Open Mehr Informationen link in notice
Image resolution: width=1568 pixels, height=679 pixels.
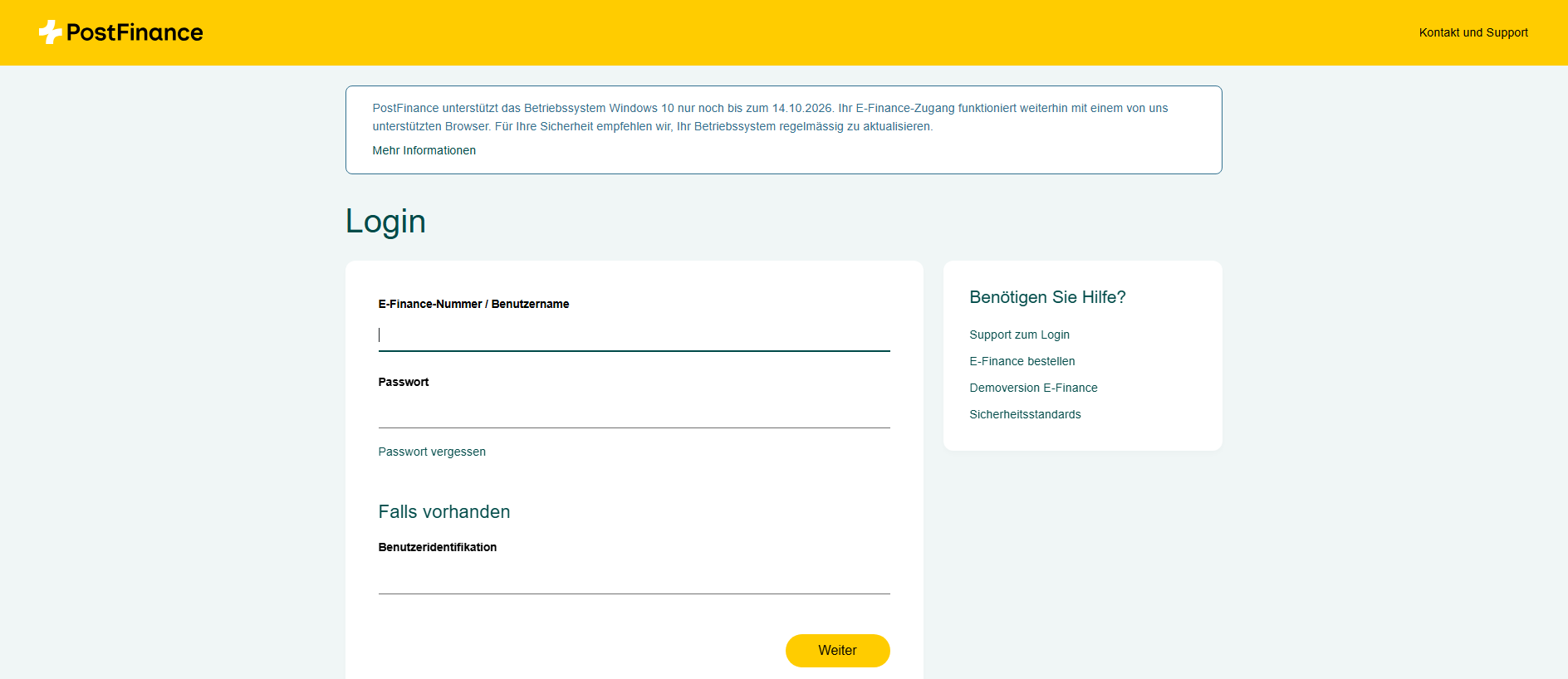(424, 150)
